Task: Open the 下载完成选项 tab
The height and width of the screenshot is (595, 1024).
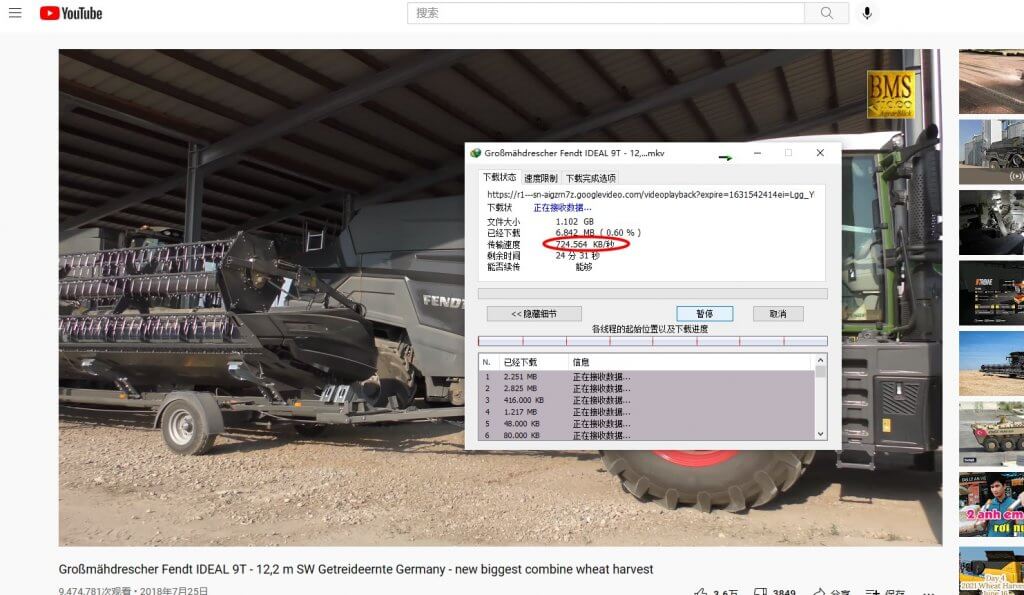Action: tap(590, 178)
